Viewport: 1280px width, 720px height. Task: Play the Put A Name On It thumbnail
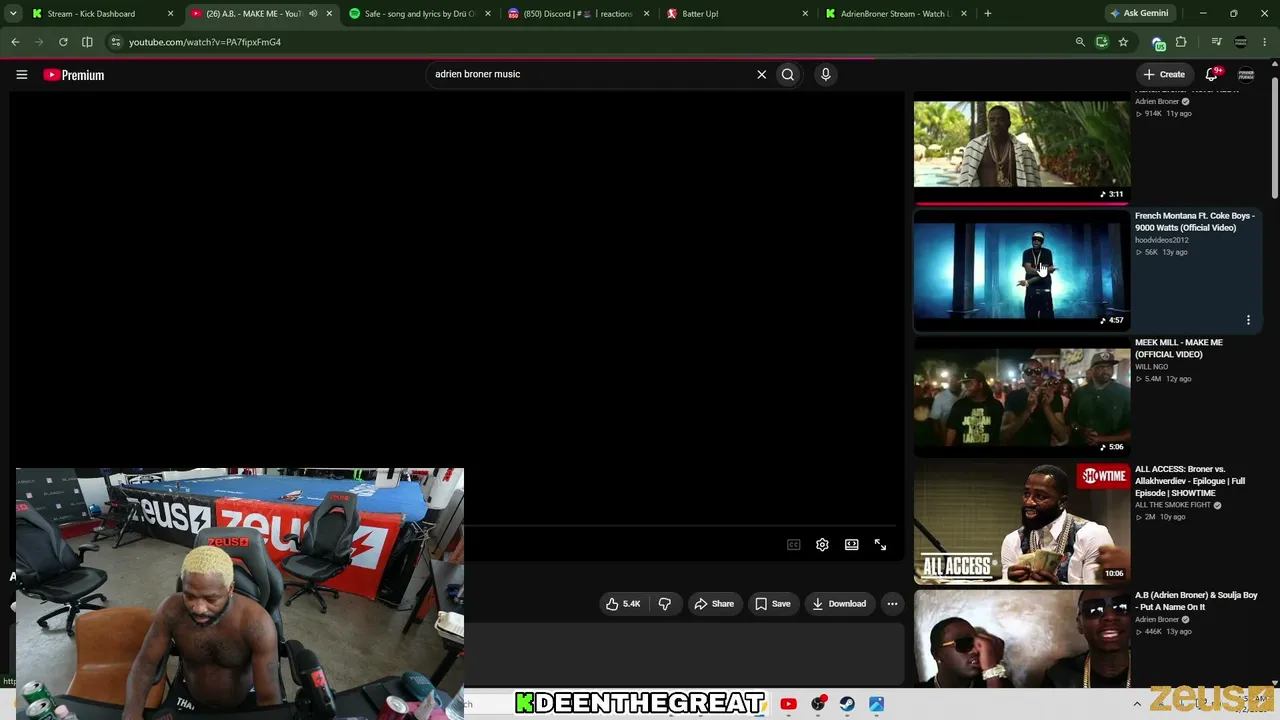1022,639
